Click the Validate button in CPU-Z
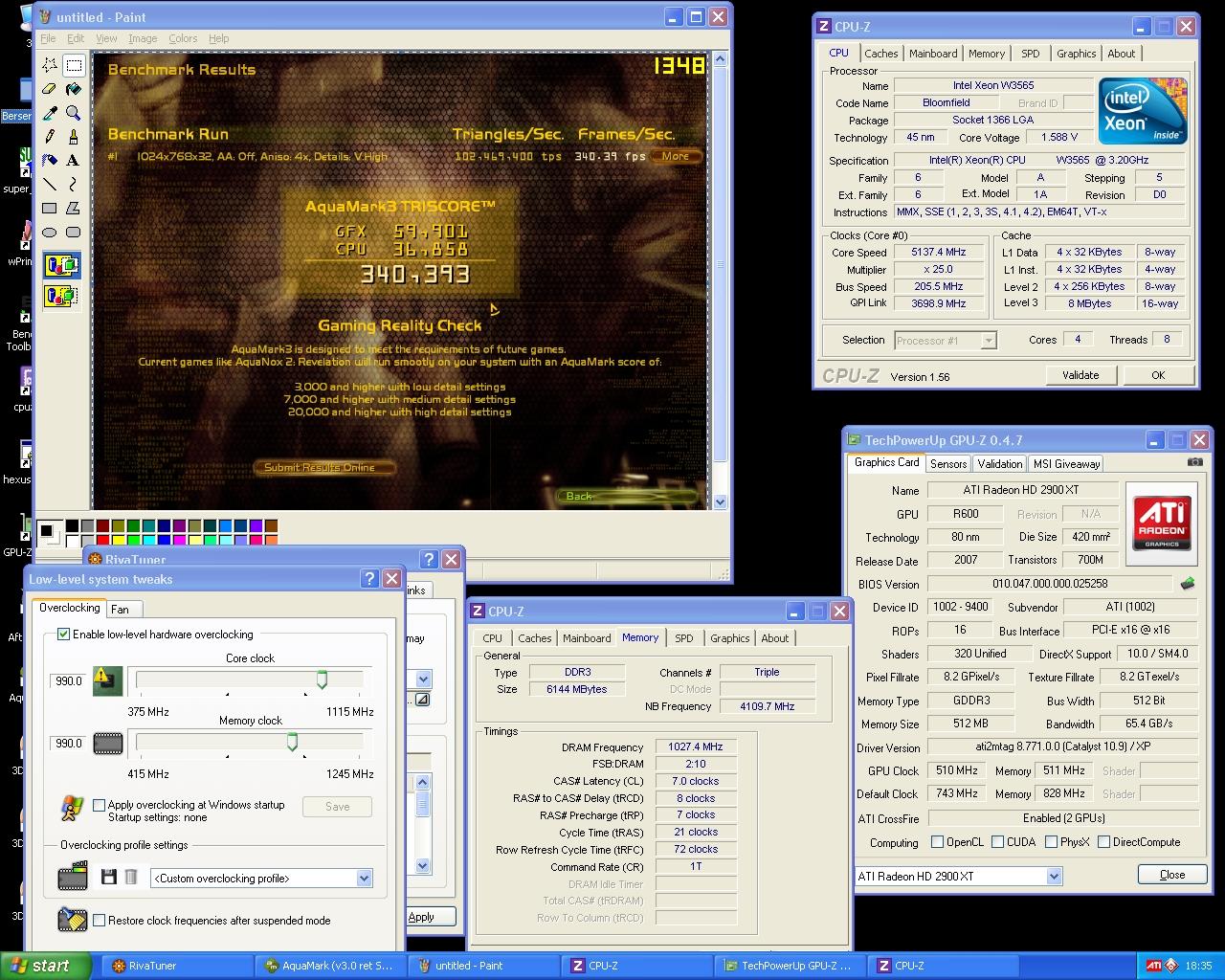This screenshot has width=1225, height=980. click(x=1080, y=375)
